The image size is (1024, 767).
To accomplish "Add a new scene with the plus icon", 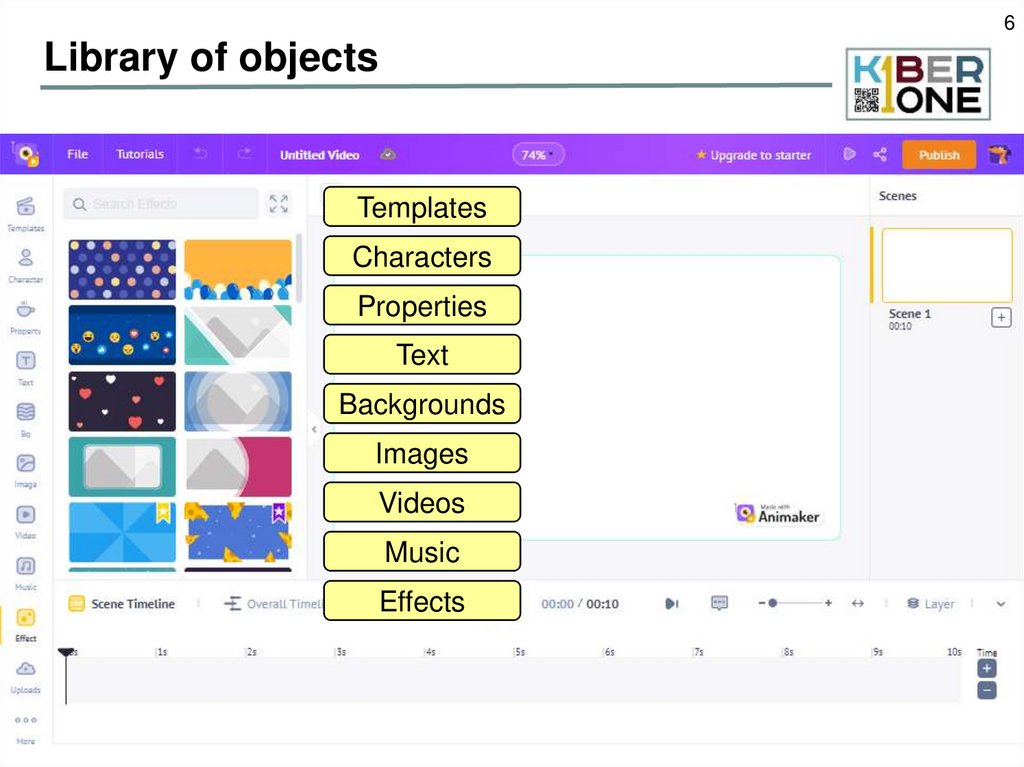I will 1001,318.
